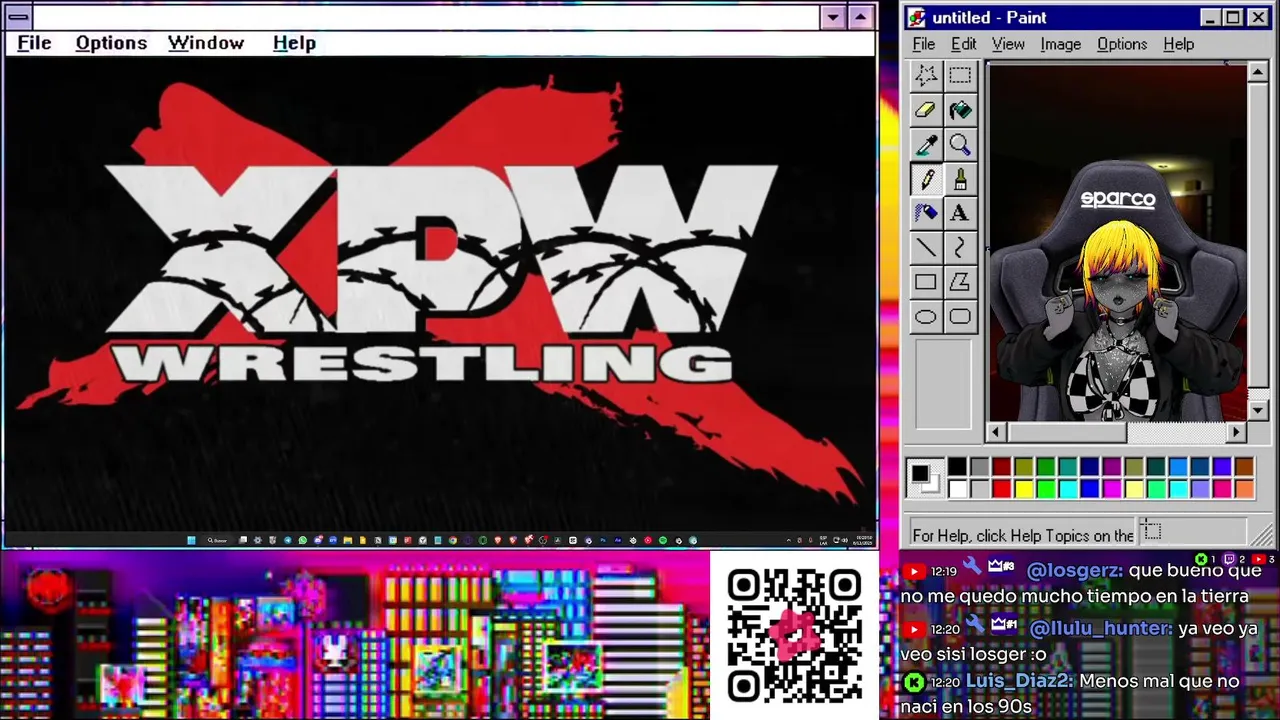Pick the Rounded Rectangle tool
The width and height of the screenshot is (1280, 720).
pos(960,317)
